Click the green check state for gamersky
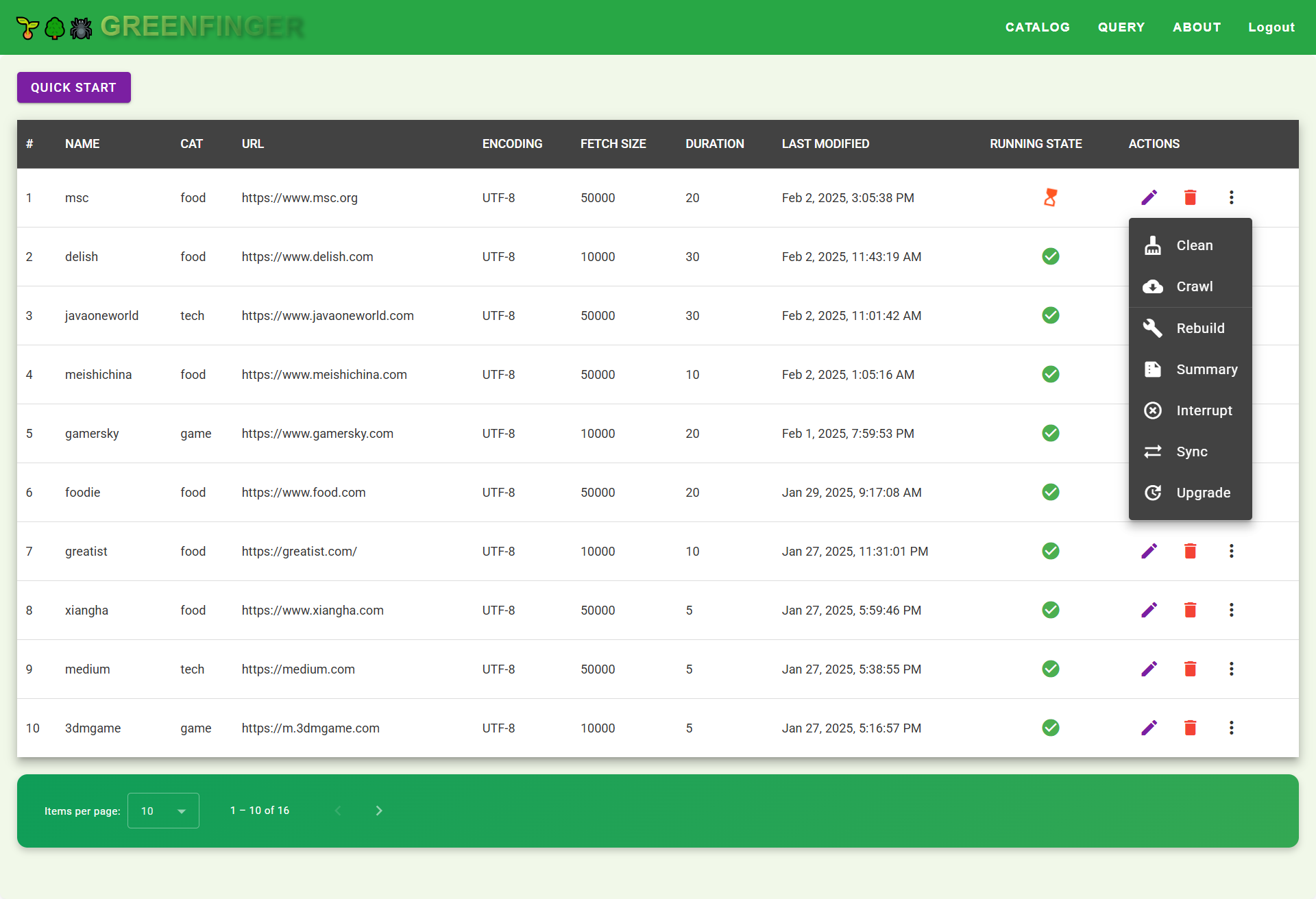Image resolution: width=1316 pixels, height=899 pixels. point(1051,433)
